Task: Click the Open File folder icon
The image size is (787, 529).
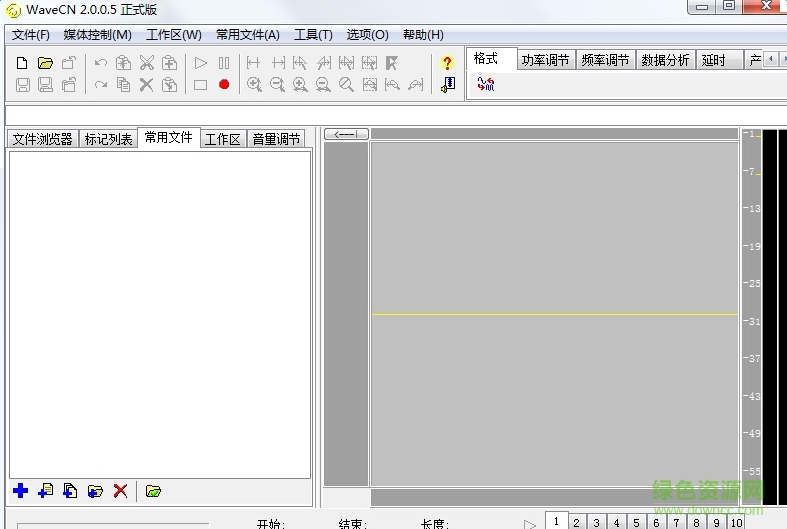Action: click(x=45, y=63)
